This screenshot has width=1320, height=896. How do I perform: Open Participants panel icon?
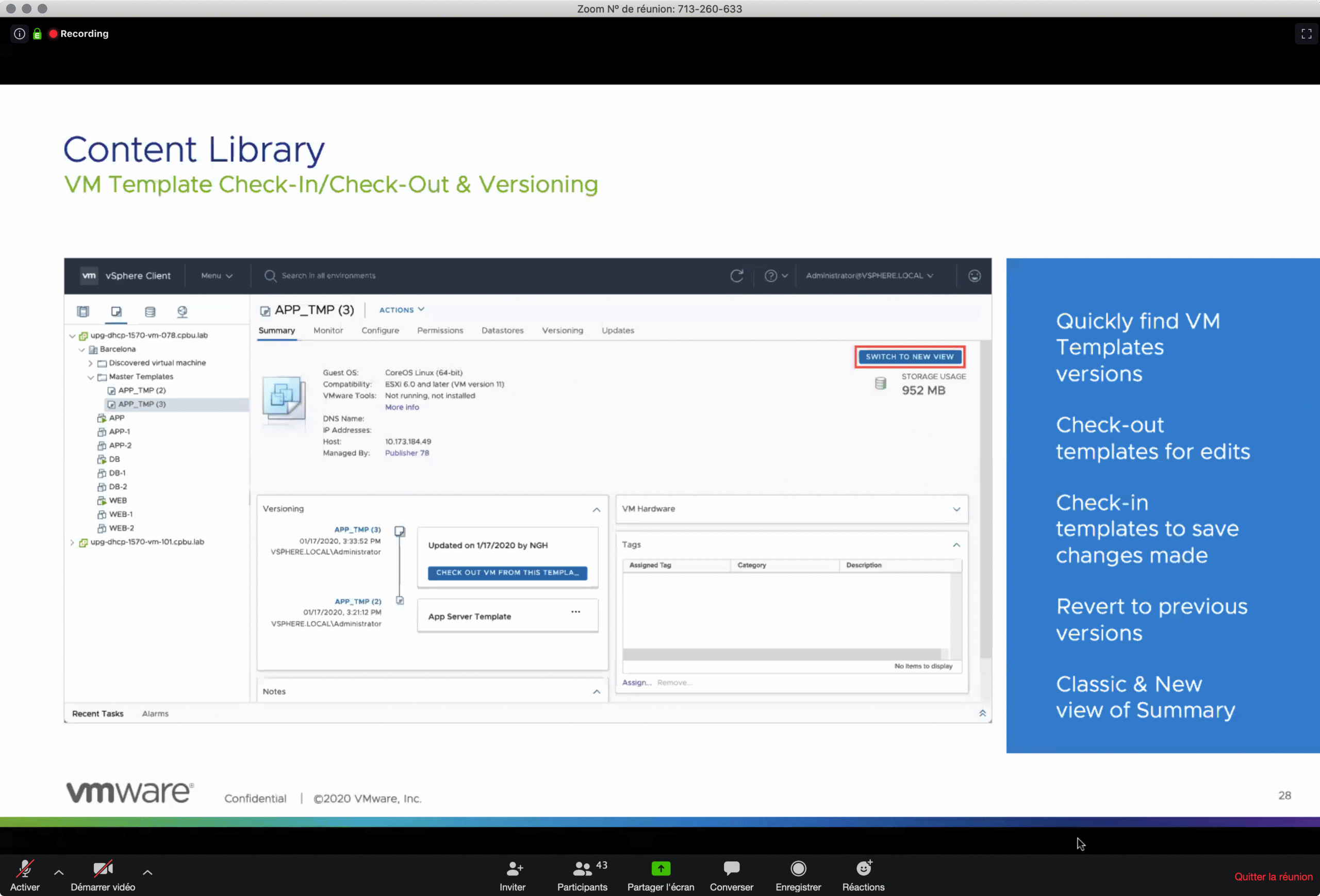coord(582,868)
